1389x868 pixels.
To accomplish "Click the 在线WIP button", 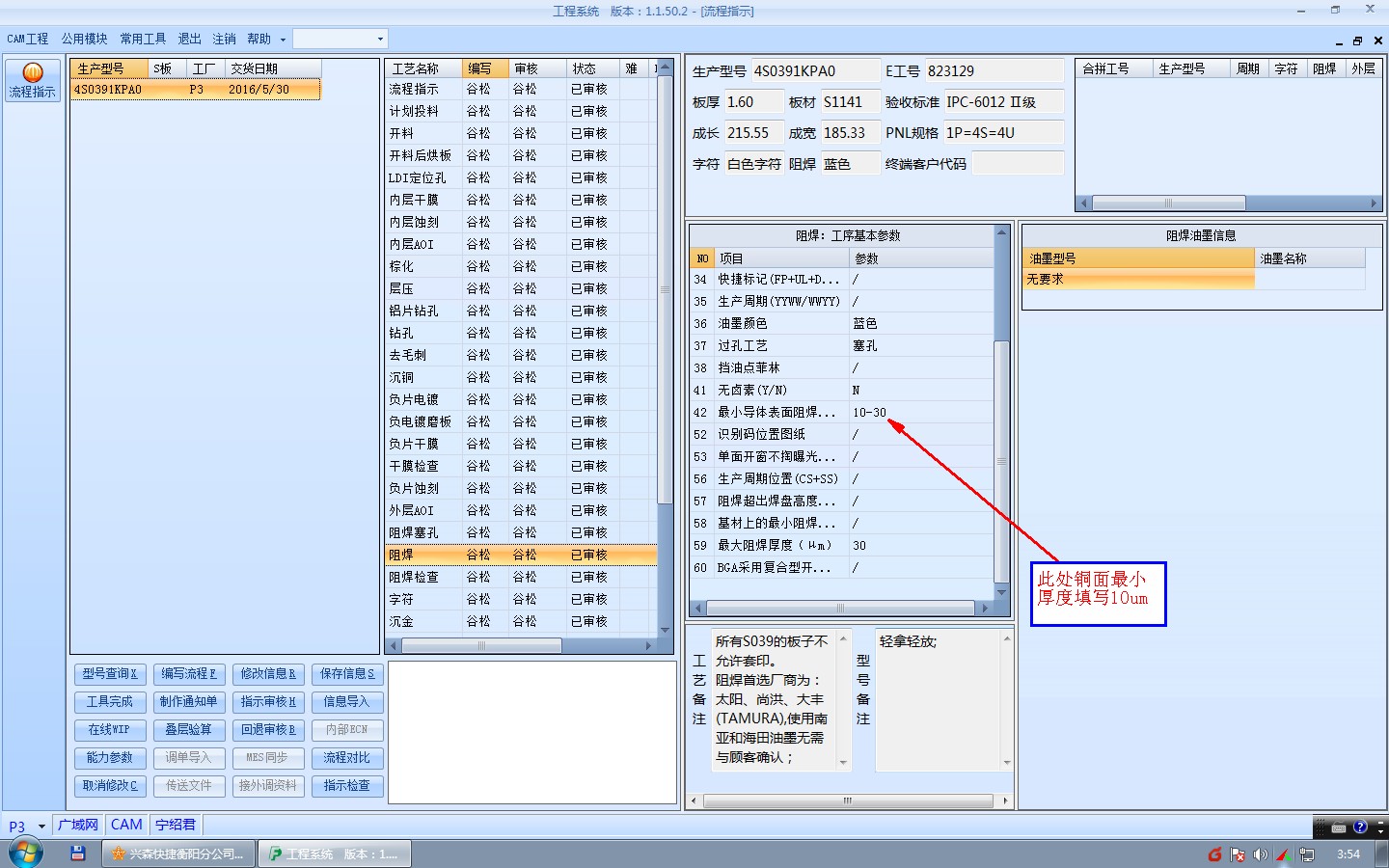I will click(x=110, y=729).
